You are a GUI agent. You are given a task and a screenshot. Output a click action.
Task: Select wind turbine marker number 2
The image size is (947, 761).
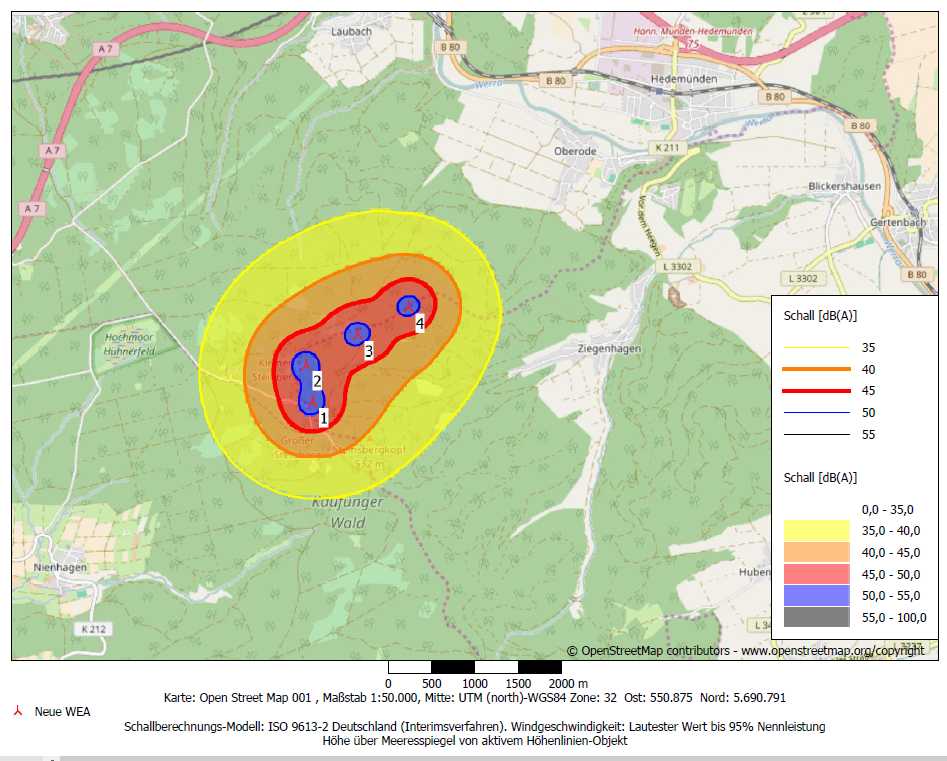[x=302, y=366]
